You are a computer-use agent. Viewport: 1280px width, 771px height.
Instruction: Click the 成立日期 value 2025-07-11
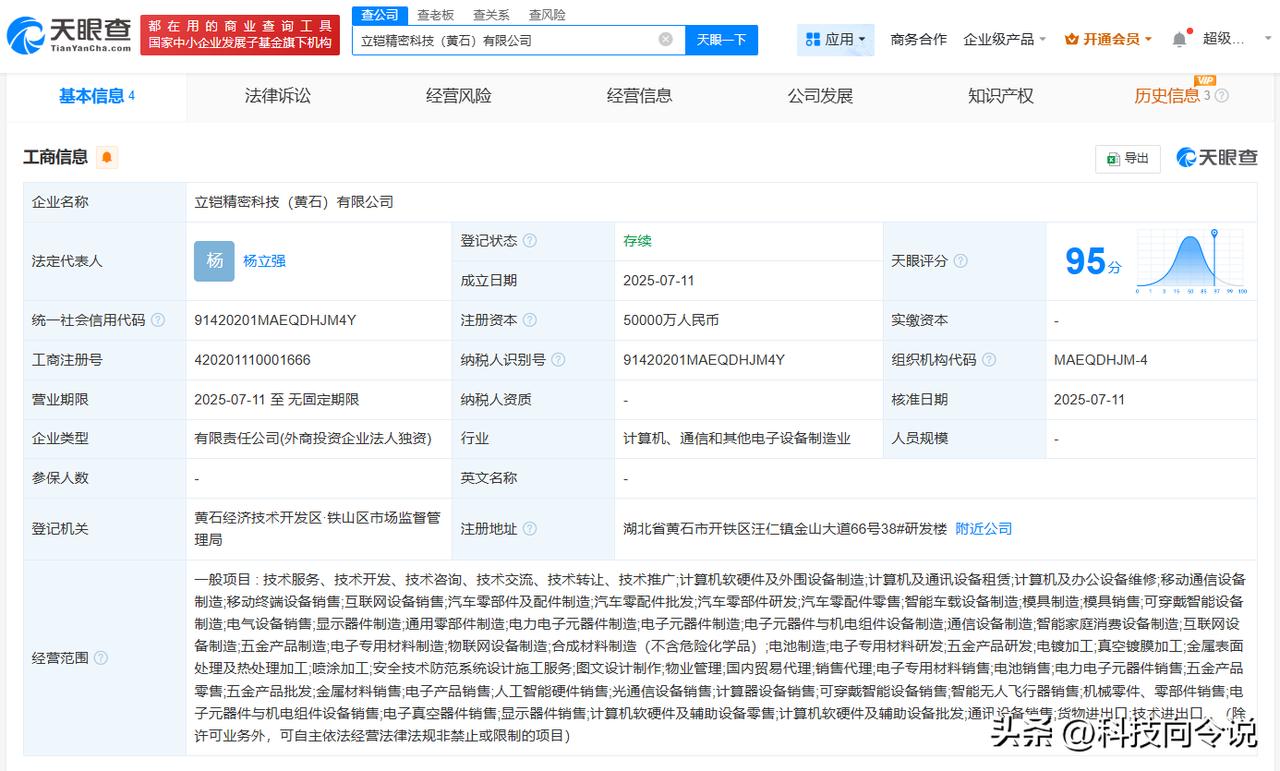point(658,281)
